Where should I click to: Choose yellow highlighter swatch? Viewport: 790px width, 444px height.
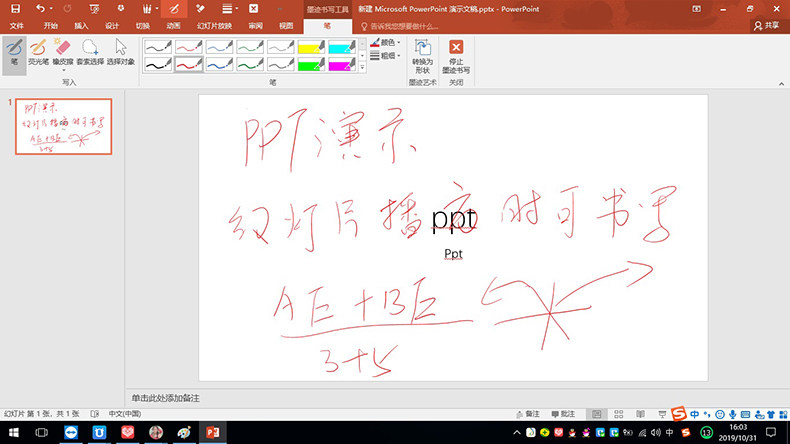point(311,47)
